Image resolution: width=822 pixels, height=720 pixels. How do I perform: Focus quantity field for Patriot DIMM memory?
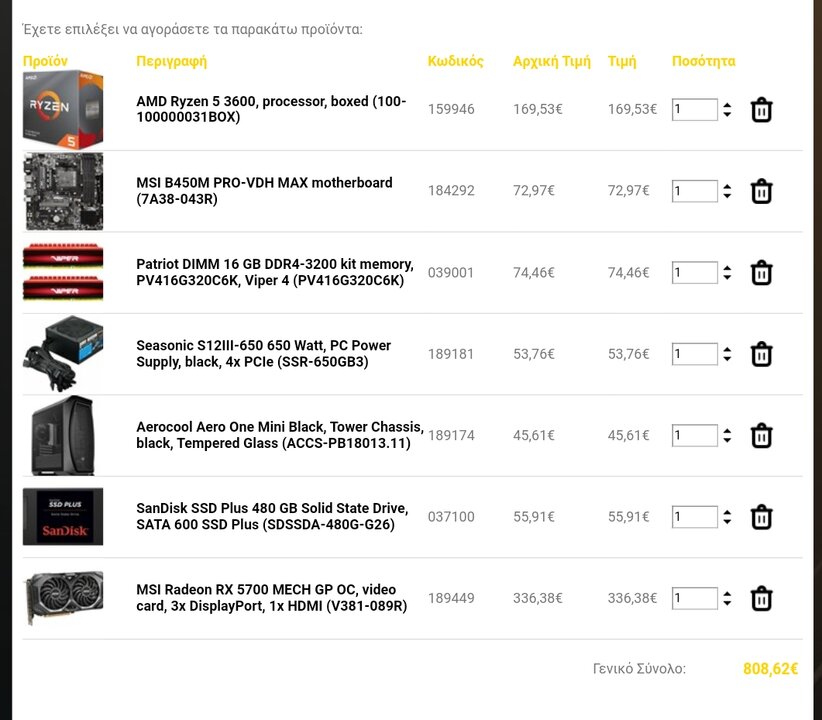(695, 273)
